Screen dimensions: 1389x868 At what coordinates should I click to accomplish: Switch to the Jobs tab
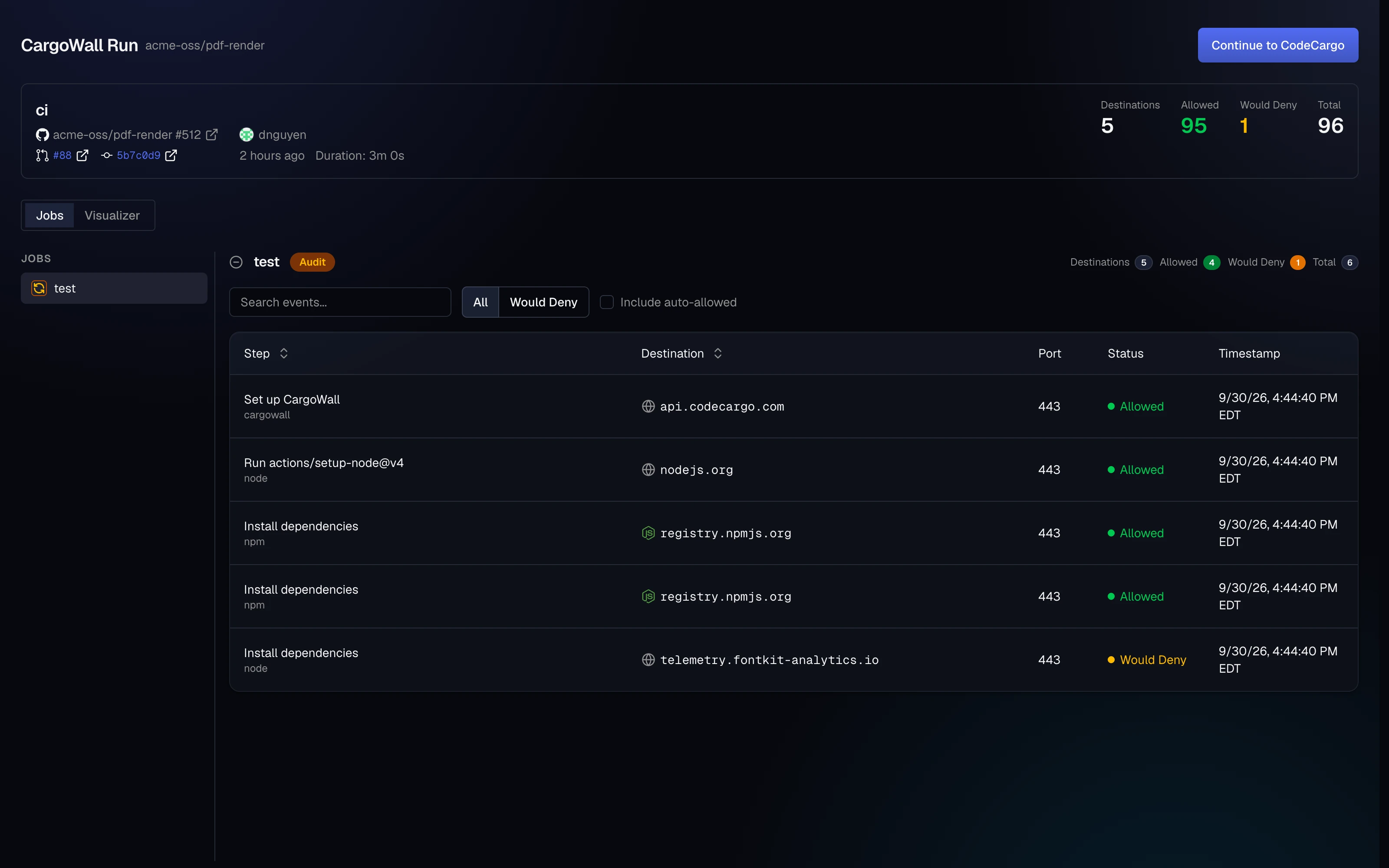tap(50, 215)
